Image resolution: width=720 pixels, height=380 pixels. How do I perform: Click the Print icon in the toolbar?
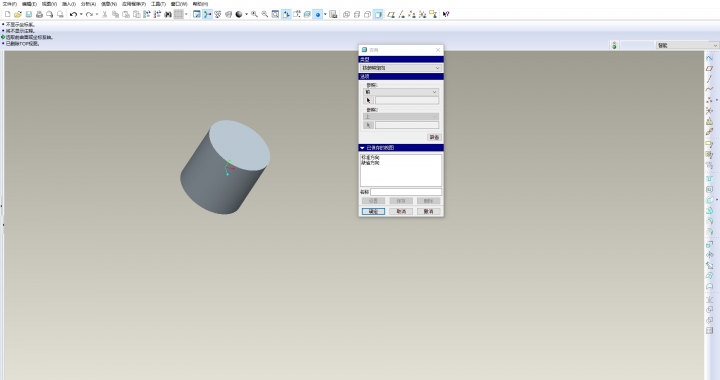tap(39, 14)
